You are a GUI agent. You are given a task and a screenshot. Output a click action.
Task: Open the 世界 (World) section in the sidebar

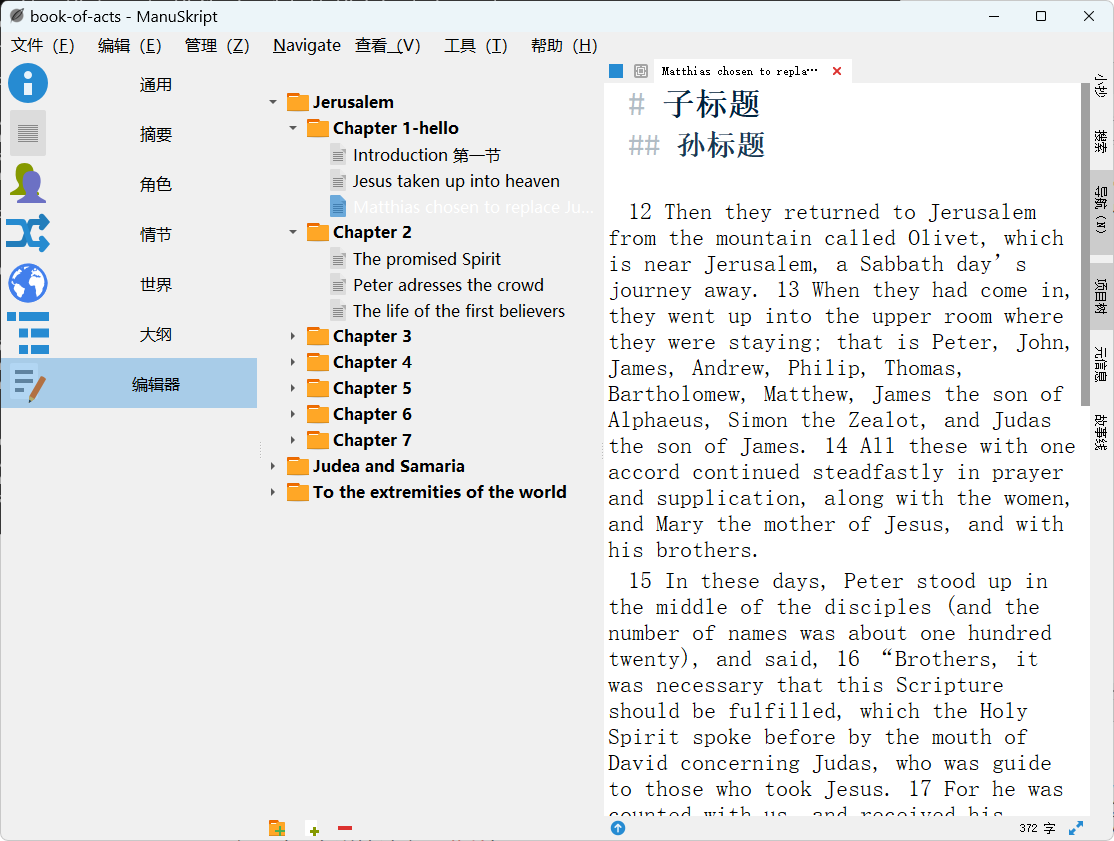click(129, 284)
